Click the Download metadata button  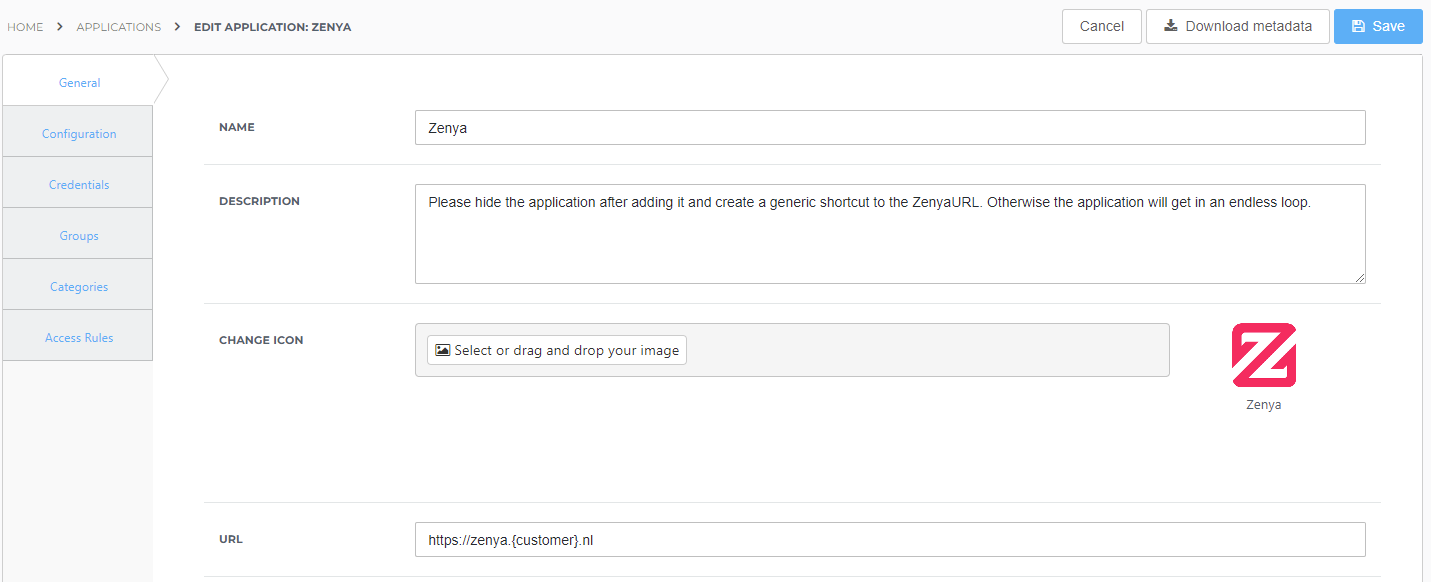[1238, 26]
